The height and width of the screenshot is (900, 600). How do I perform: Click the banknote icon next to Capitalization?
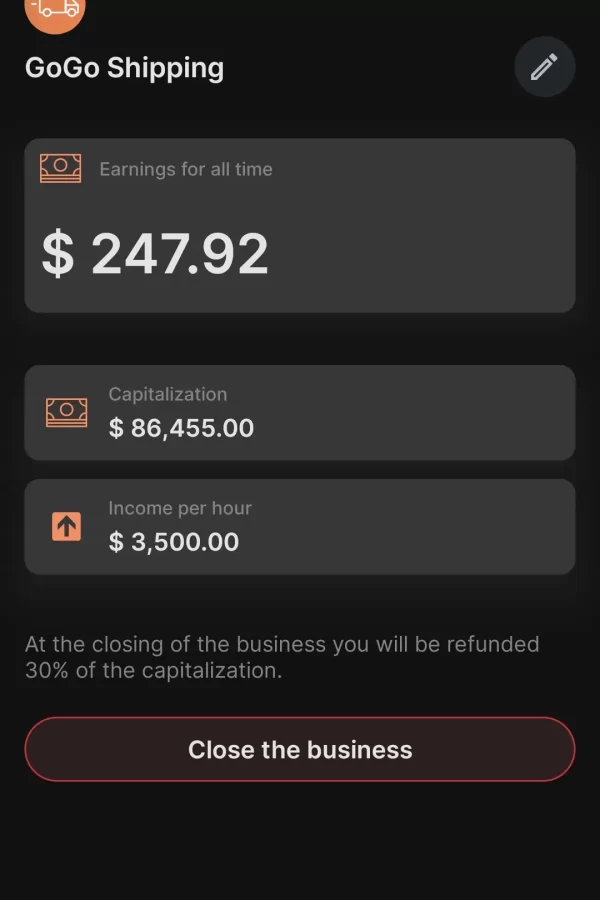(x=66, y=412)
